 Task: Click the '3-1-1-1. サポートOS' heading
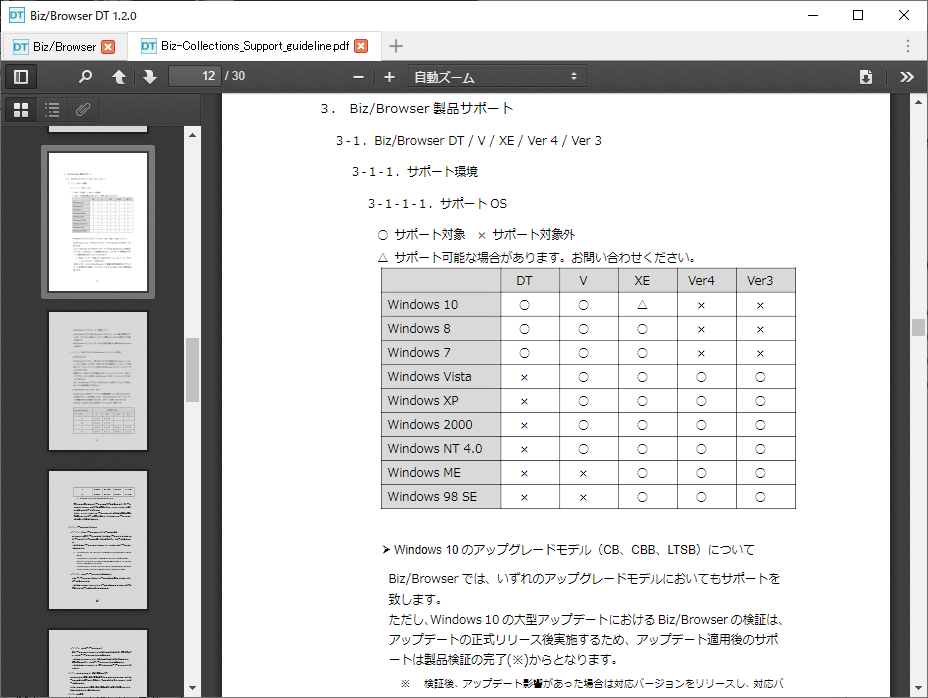[x=437, y=204]
